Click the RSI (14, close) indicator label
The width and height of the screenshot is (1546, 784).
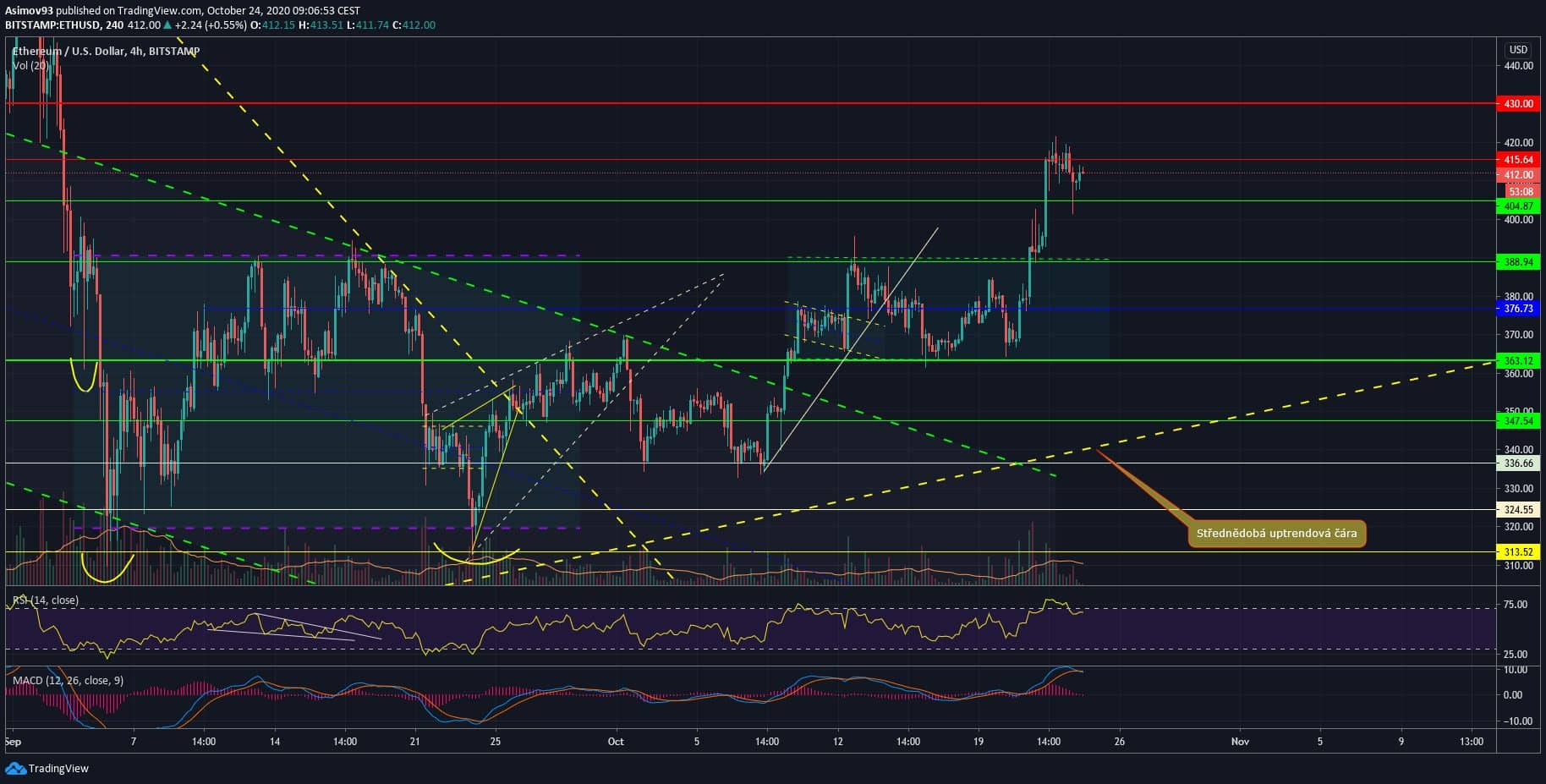click(x=46, y=600)
